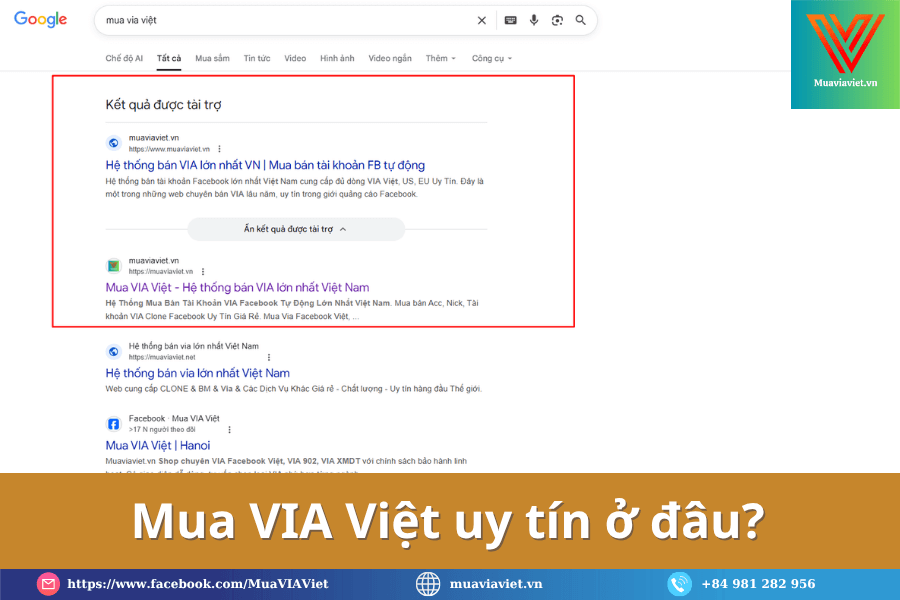
Task: Open the on-screen keyboard input tool
Action: (510, 20)
